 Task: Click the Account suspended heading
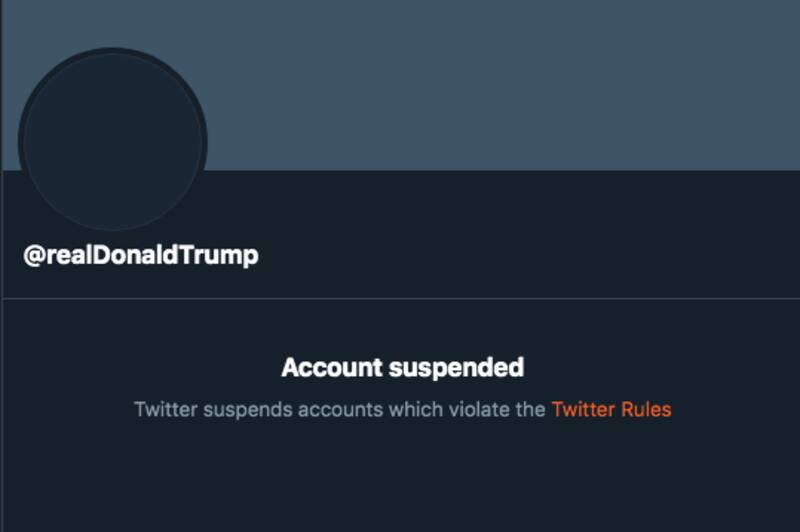click(402, 368)
